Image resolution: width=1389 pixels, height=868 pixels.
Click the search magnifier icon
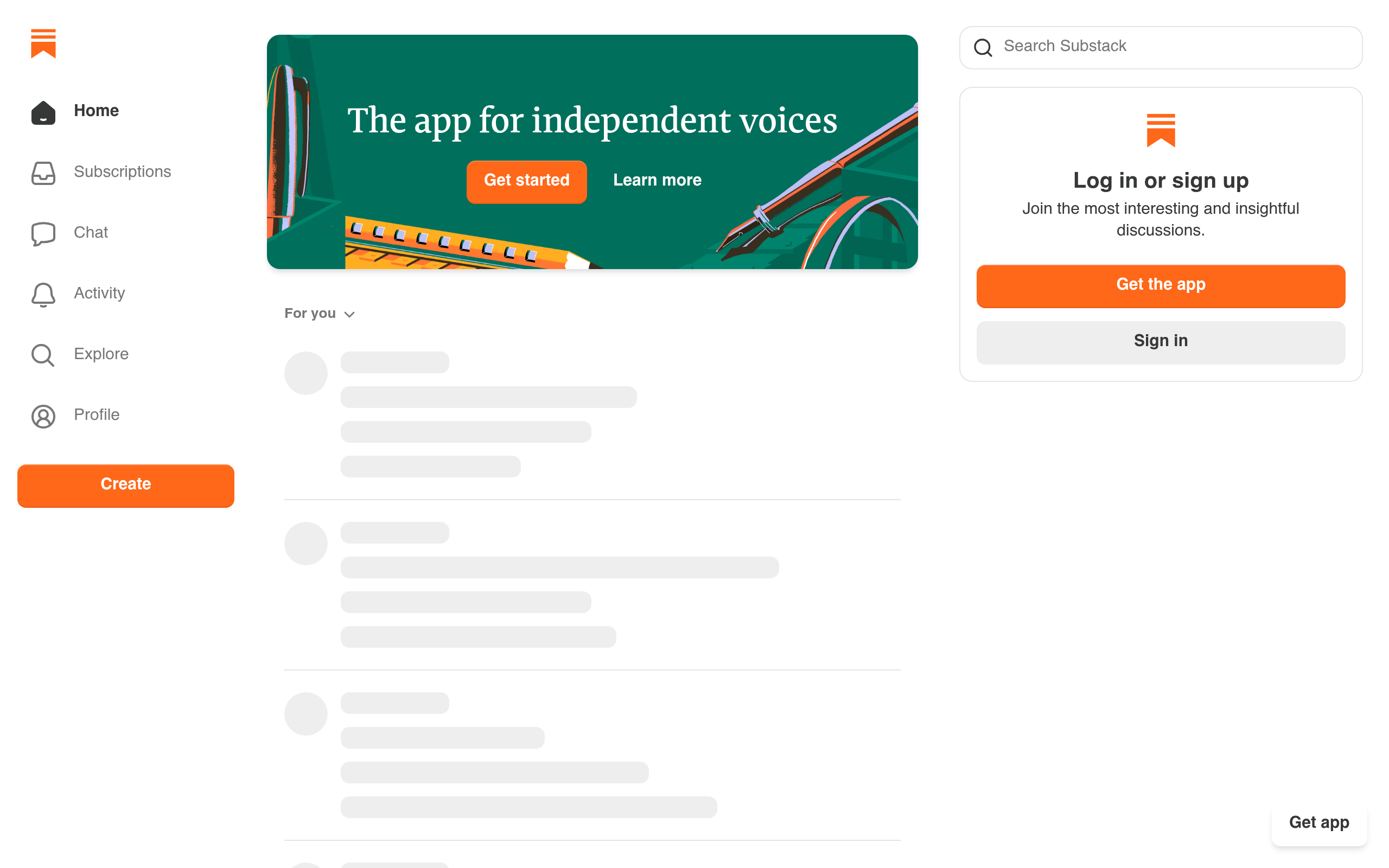pos(983,47)
